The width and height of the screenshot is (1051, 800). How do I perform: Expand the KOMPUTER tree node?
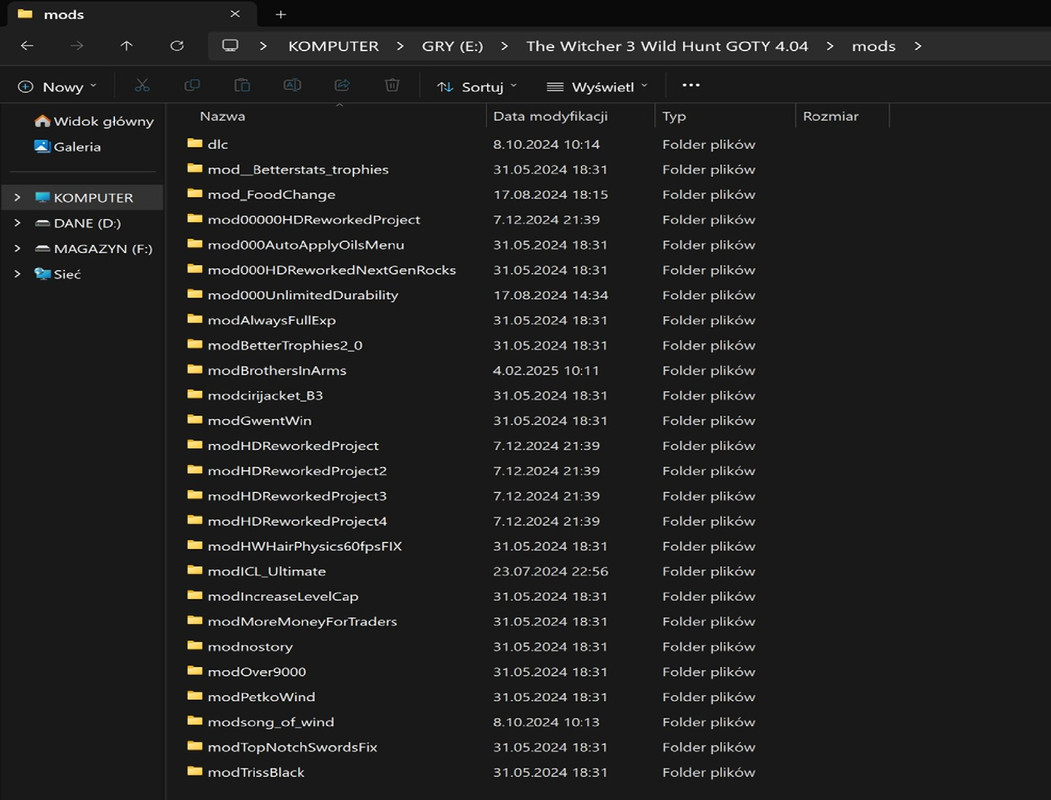[x=17, y=198]
